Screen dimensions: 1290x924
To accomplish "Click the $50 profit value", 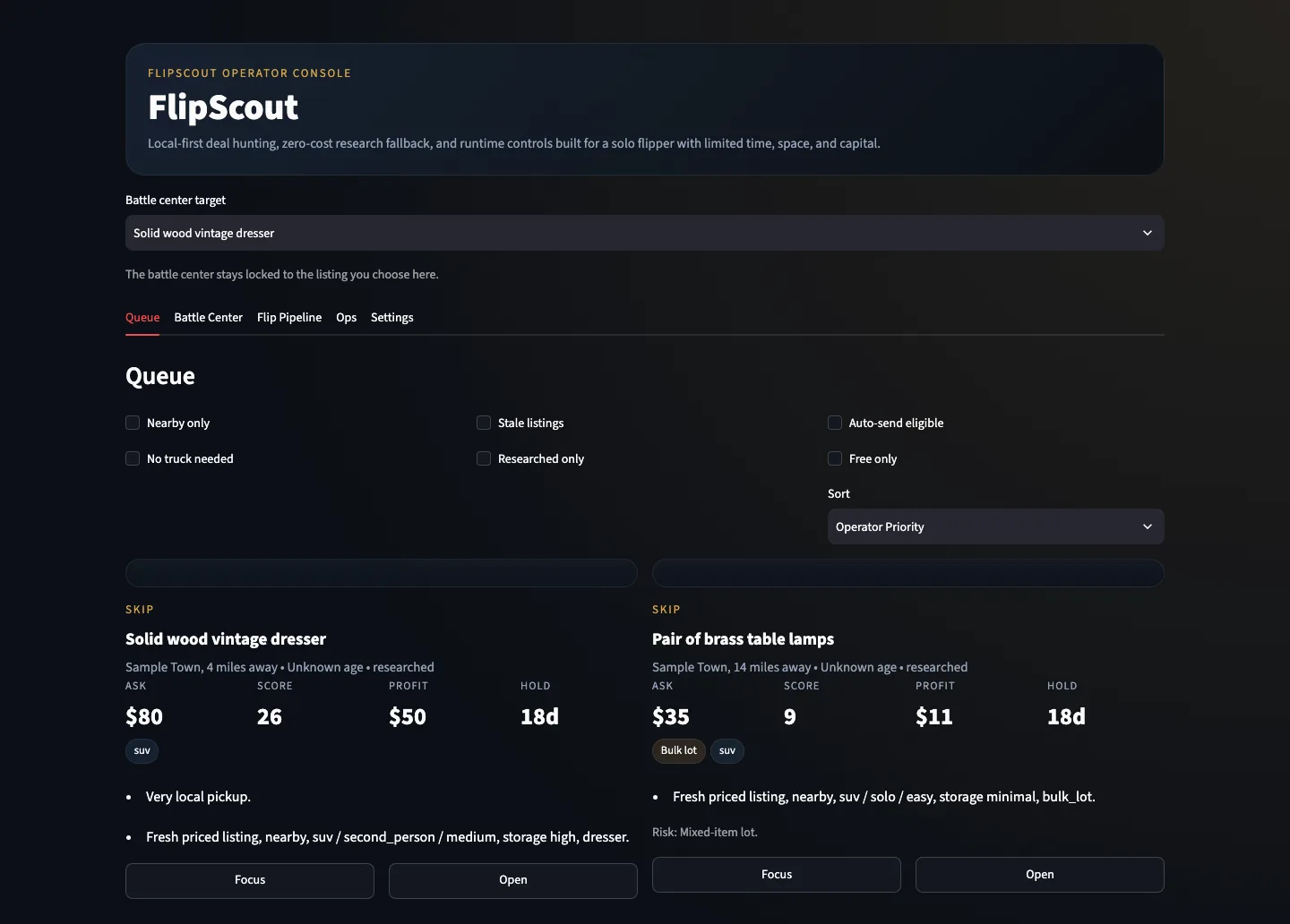I will coord(408,717).
